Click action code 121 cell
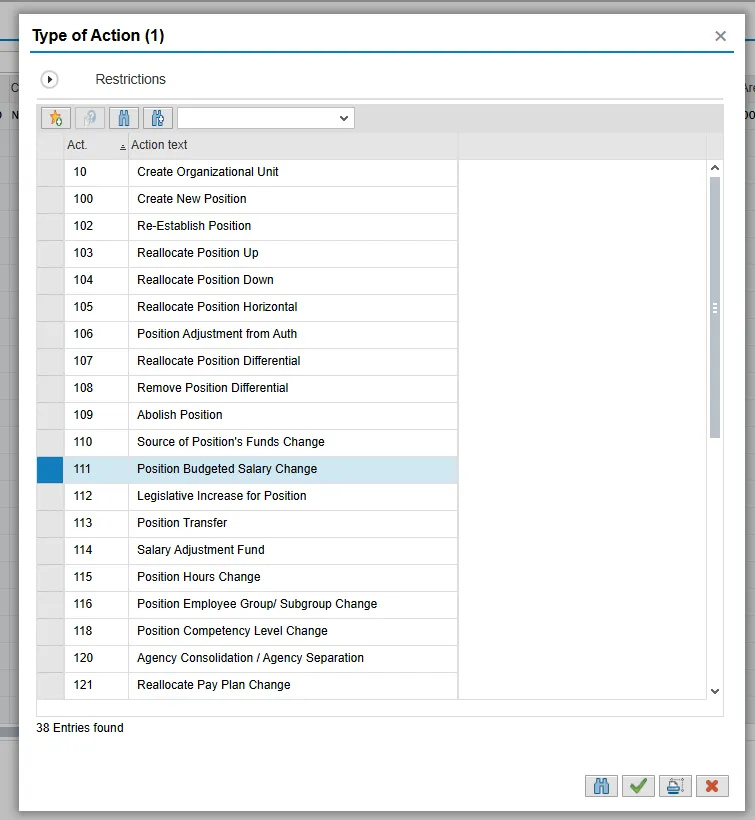The width and height of the screenshot is (755, 820). coord(96,686)
